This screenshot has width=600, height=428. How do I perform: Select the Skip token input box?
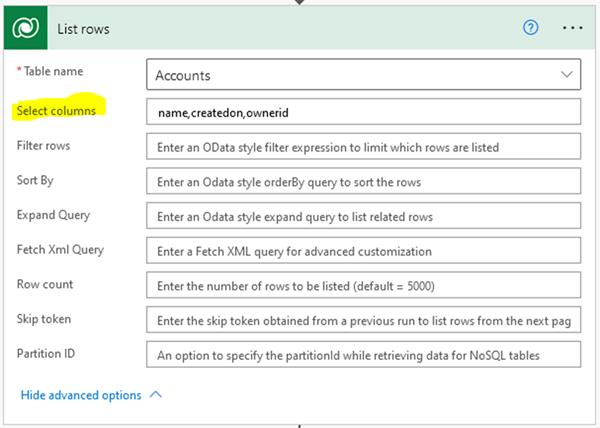(x=362, y=320)
